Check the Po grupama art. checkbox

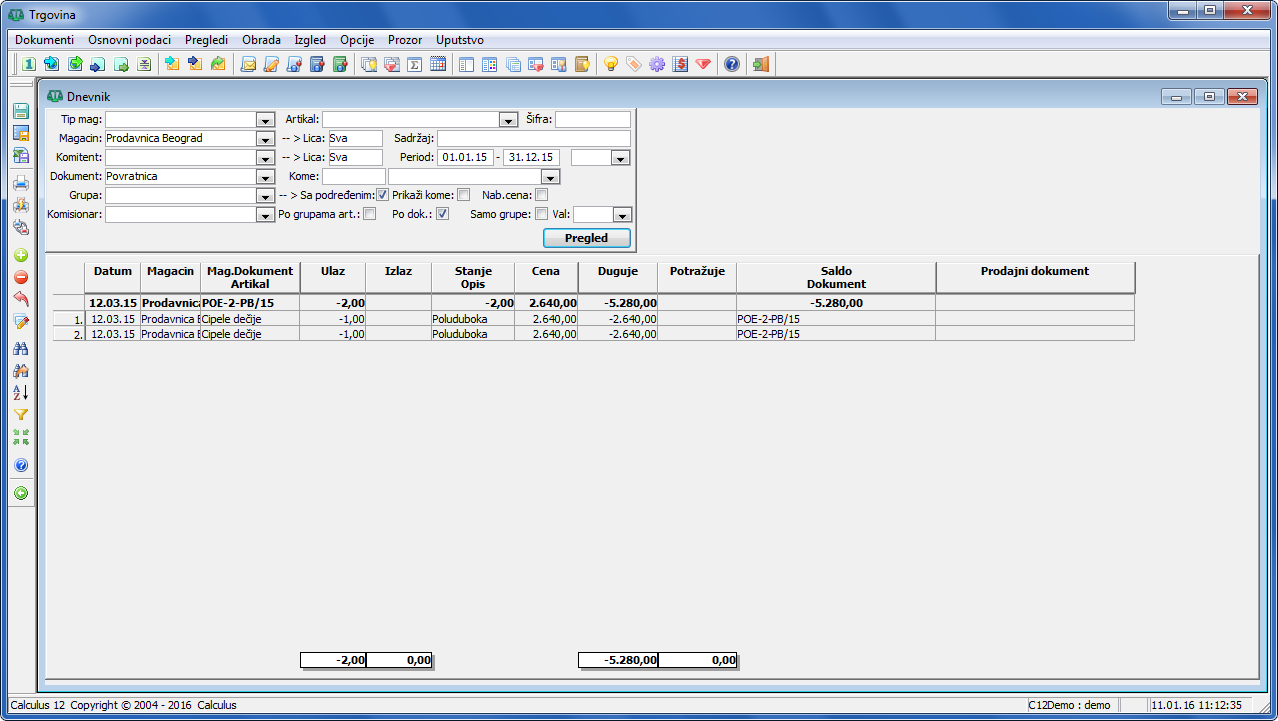point(370,214)
